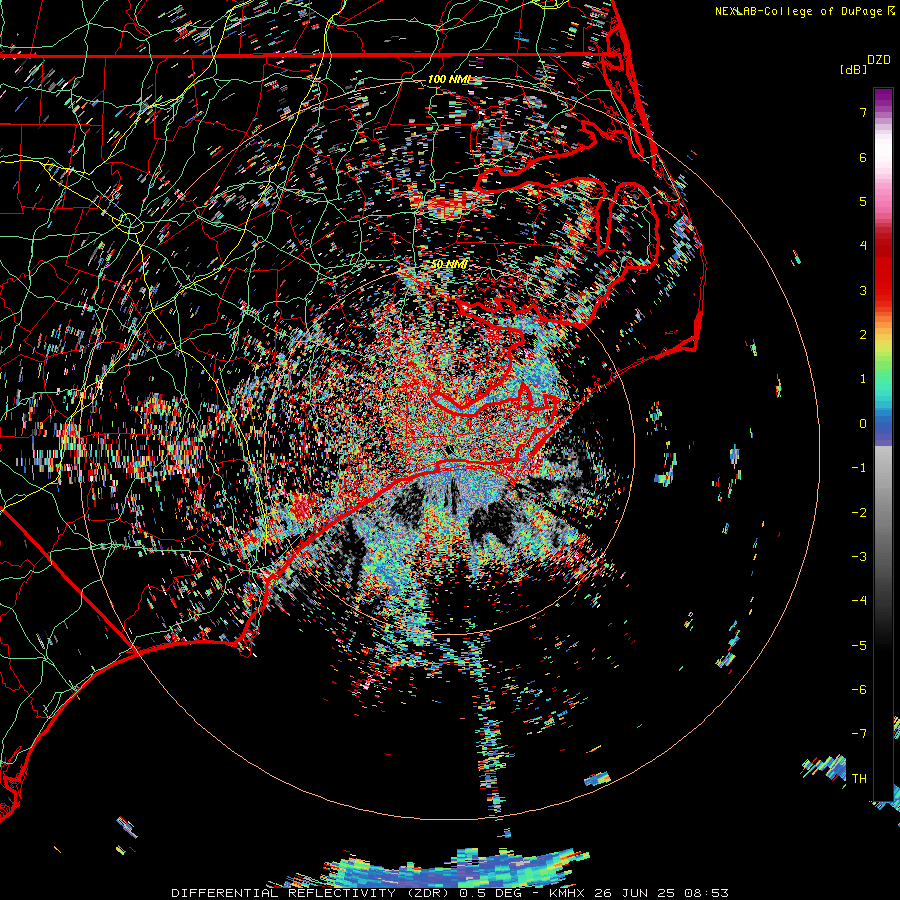The width and height of the screenshot is (900, 900).
Task: Click the legend value -6
Action: pos(859,690)
